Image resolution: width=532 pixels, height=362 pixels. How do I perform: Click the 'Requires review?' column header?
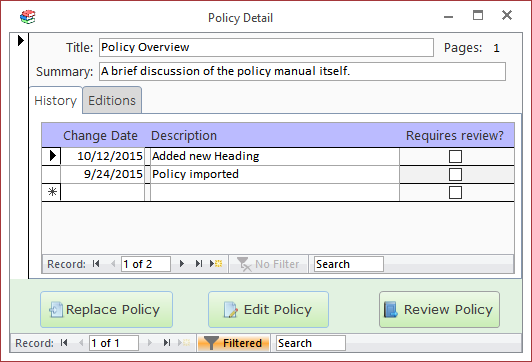coord(455,135)
